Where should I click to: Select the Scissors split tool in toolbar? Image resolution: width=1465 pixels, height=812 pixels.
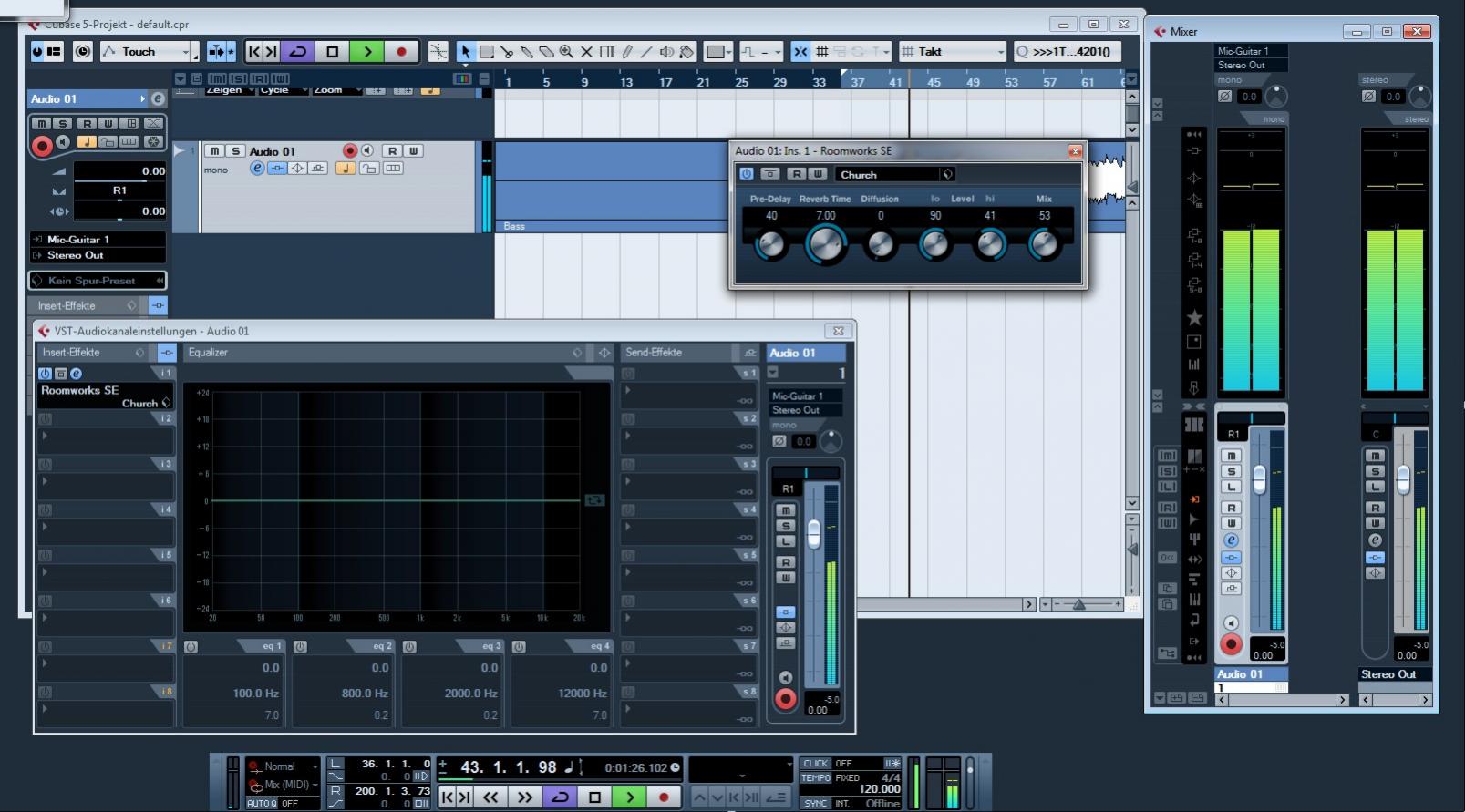pos(506,52)
